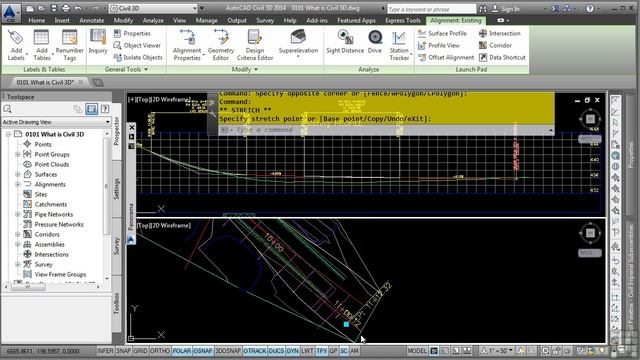Screen dimensions: 640x360
Task: Expand Surfaces tree node
Action: tap(18, 174)
